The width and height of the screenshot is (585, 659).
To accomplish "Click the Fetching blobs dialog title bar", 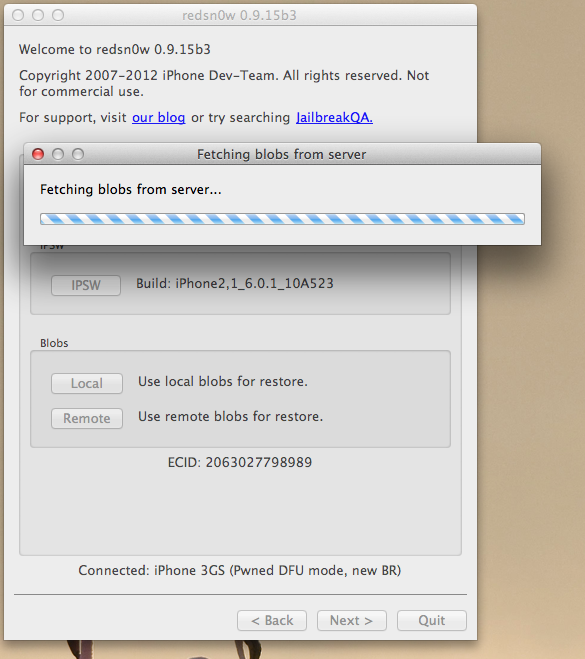I will pos(282,154).
